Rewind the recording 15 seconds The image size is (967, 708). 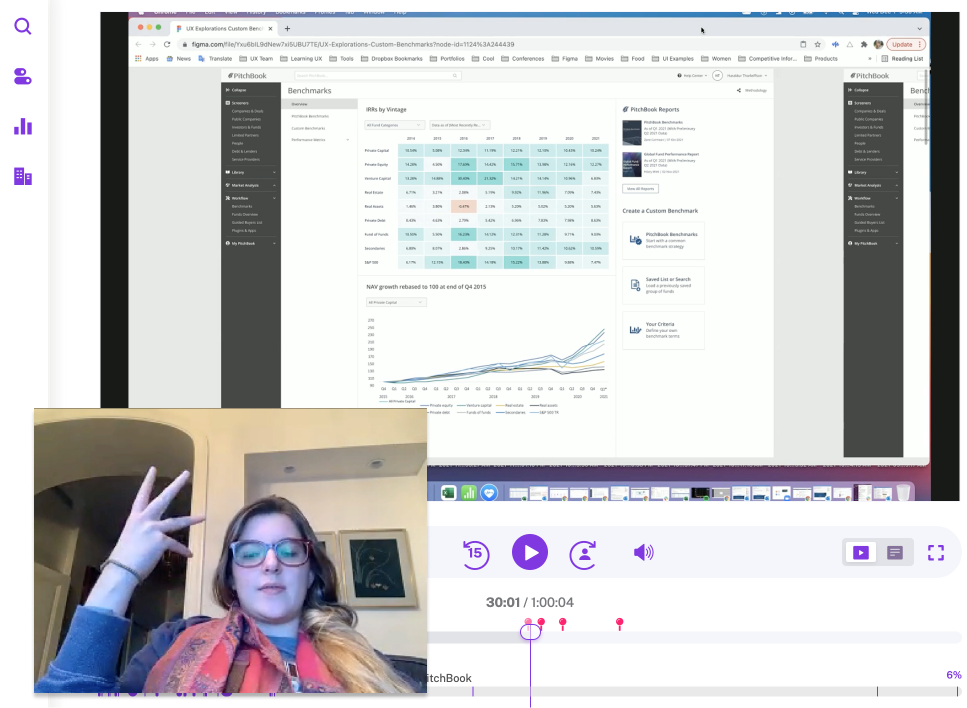pyautogui.click(x=475, y=553)
